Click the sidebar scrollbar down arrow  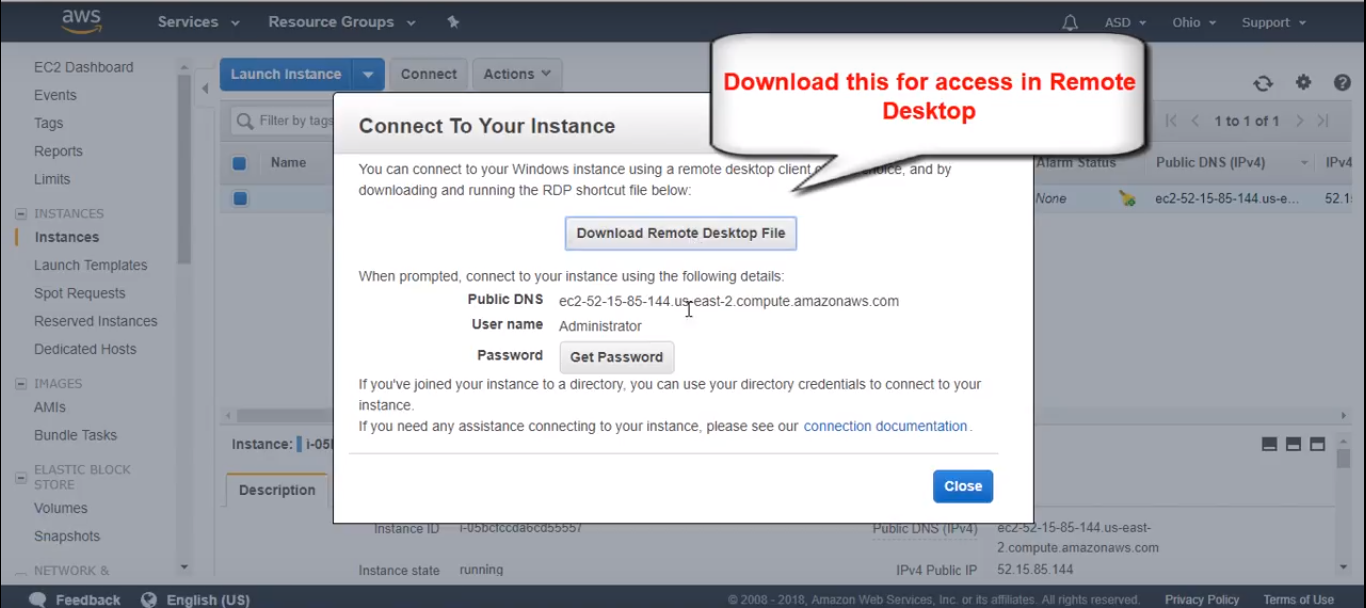[184, 567]
